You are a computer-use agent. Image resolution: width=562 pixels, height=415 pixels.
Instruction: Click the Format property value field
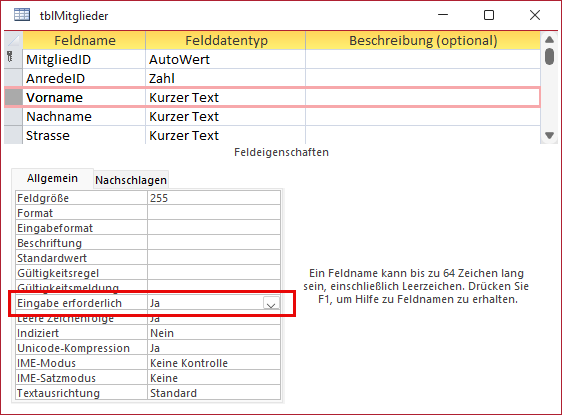pos(214,213)
